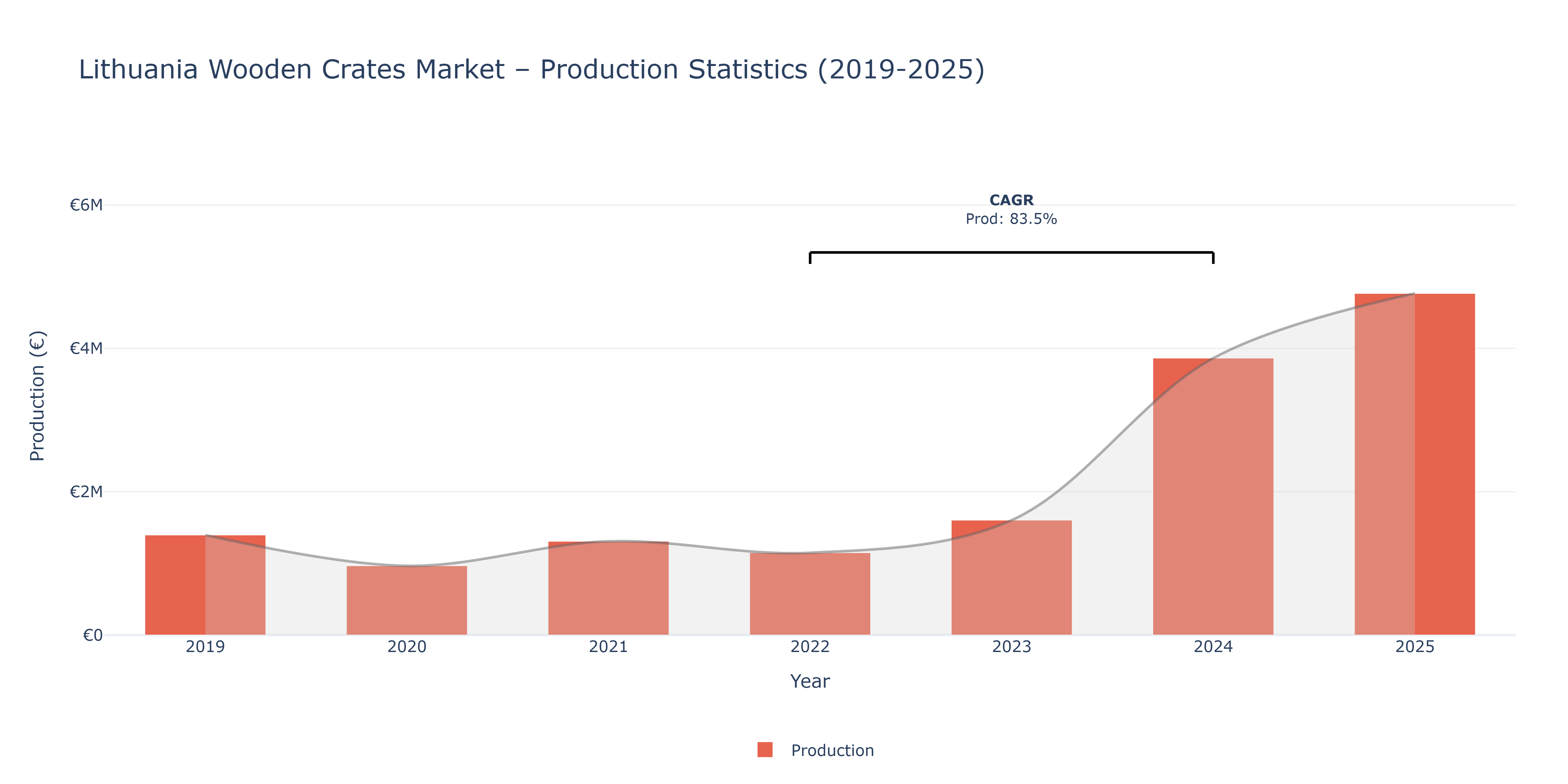Viewport: 1568px width, 784px height.
Task: Toggle the Production legend label
Action: pos(832,751)
